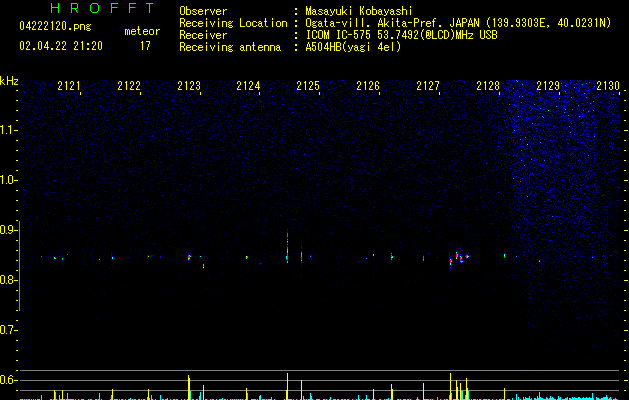629x400 pixels.
Task: Click the tall meteor echo reaching 0.9 kHz
Action: click(x=287, y=246)
